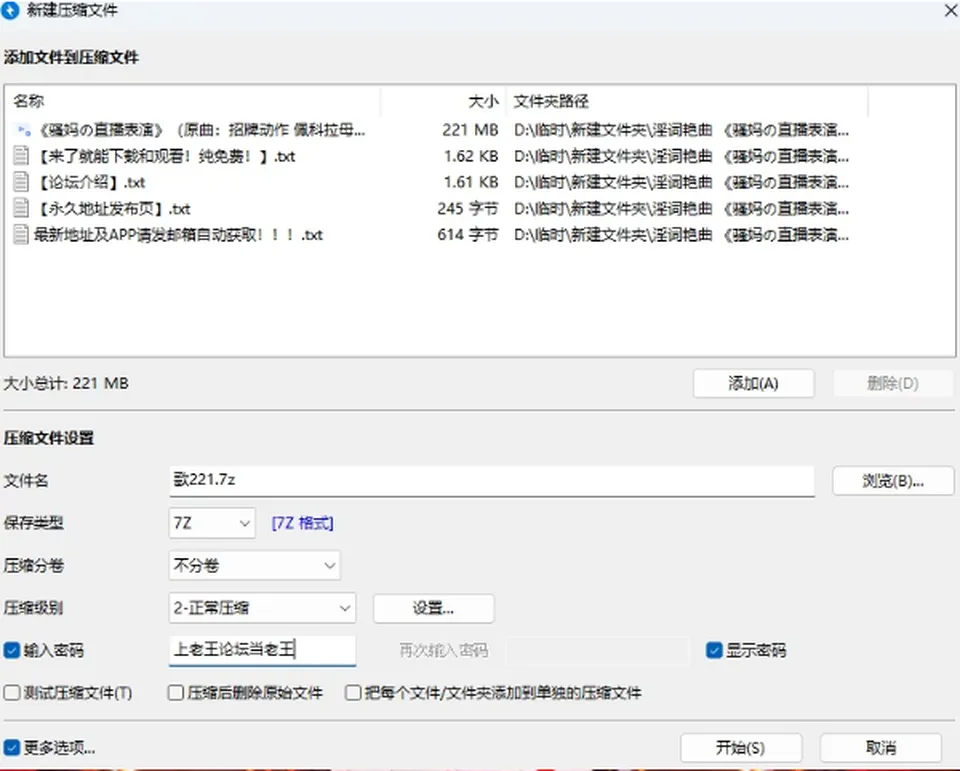
Task: Click the file icon beside 【永久地址发布页】.txt
Action: coord(21,208)
